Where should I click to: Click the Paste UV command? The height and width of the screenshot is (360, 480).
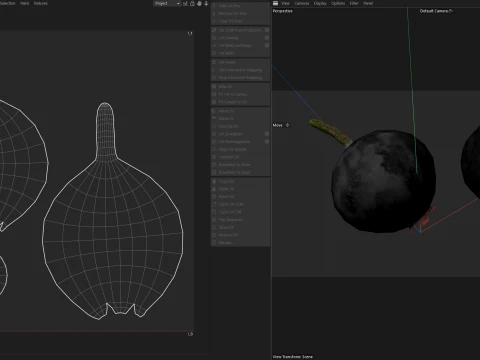pyautogui.click(x=240, y=189)
